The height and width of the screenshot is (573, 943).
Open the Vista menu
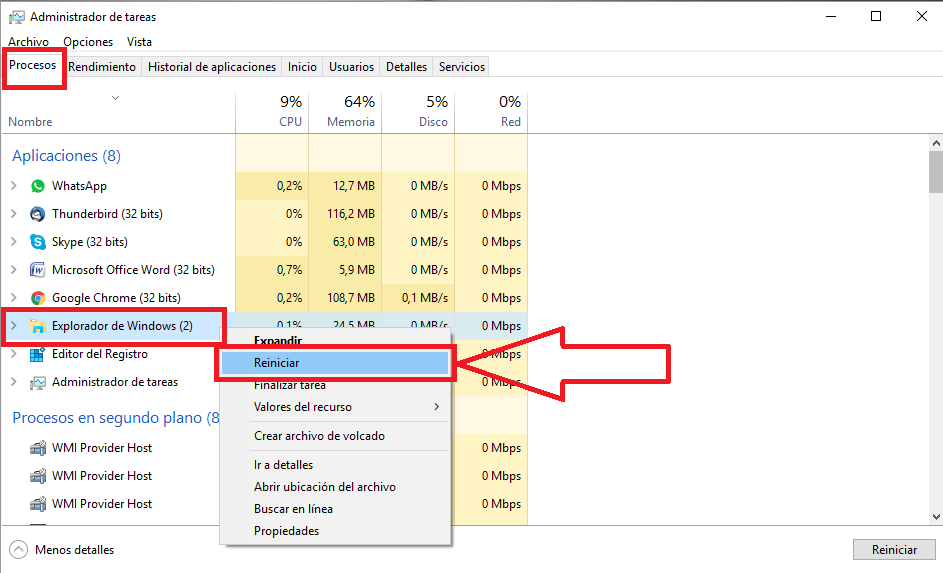(139, 42)
